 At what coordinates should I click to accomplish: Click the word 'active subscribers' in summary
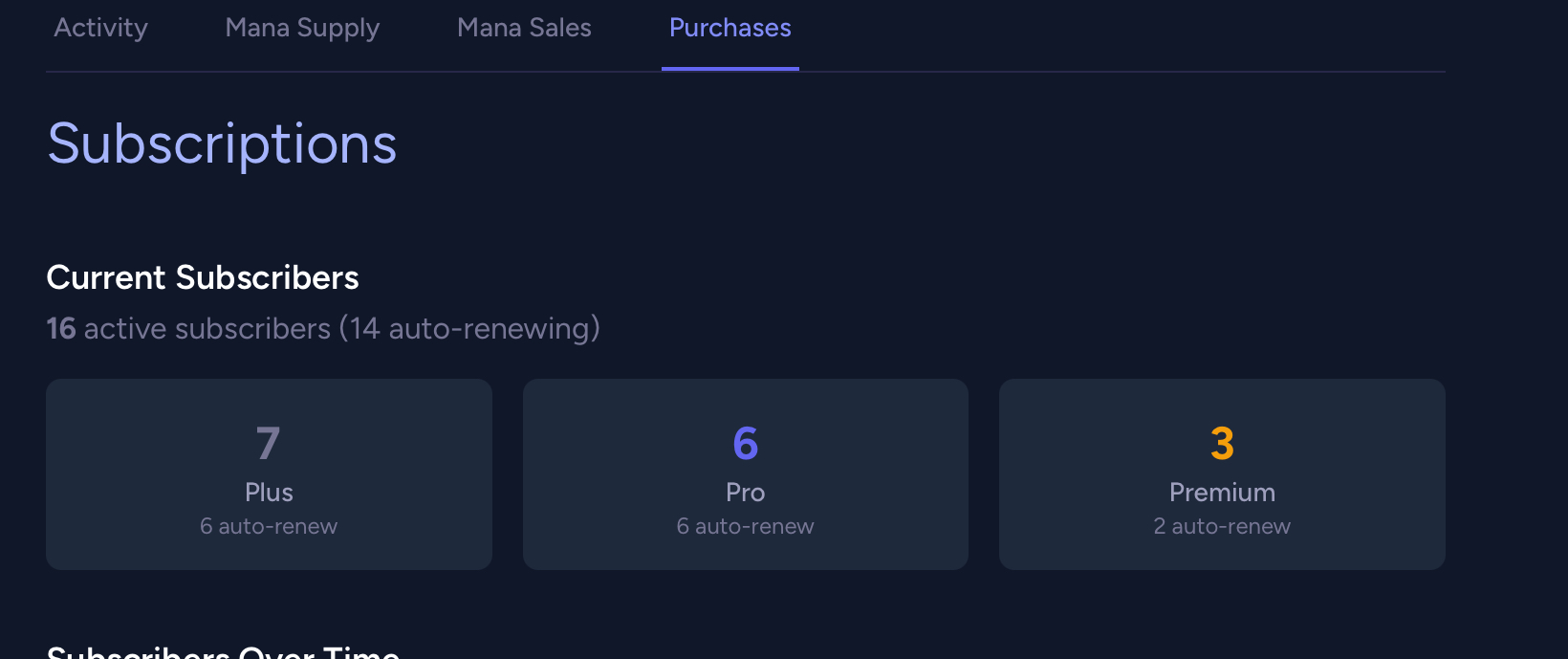pos(207,329)
